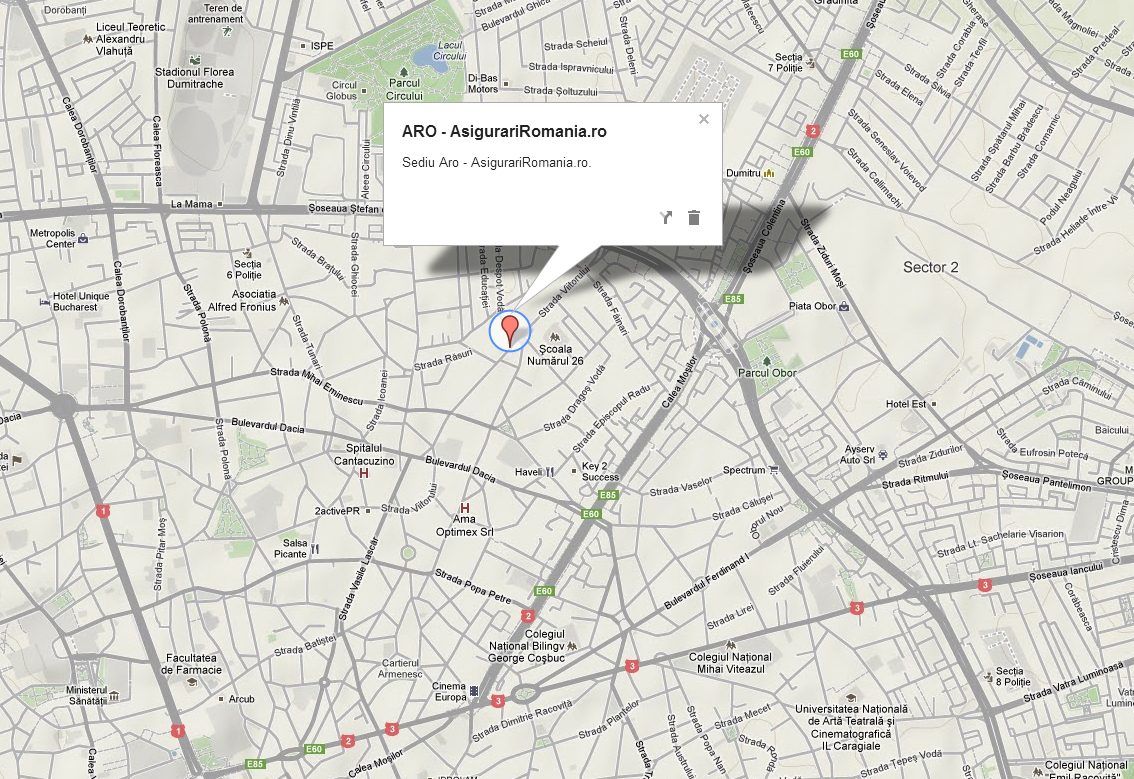
Task: Select the La Mama restaurant label
Action: point(191,204)
